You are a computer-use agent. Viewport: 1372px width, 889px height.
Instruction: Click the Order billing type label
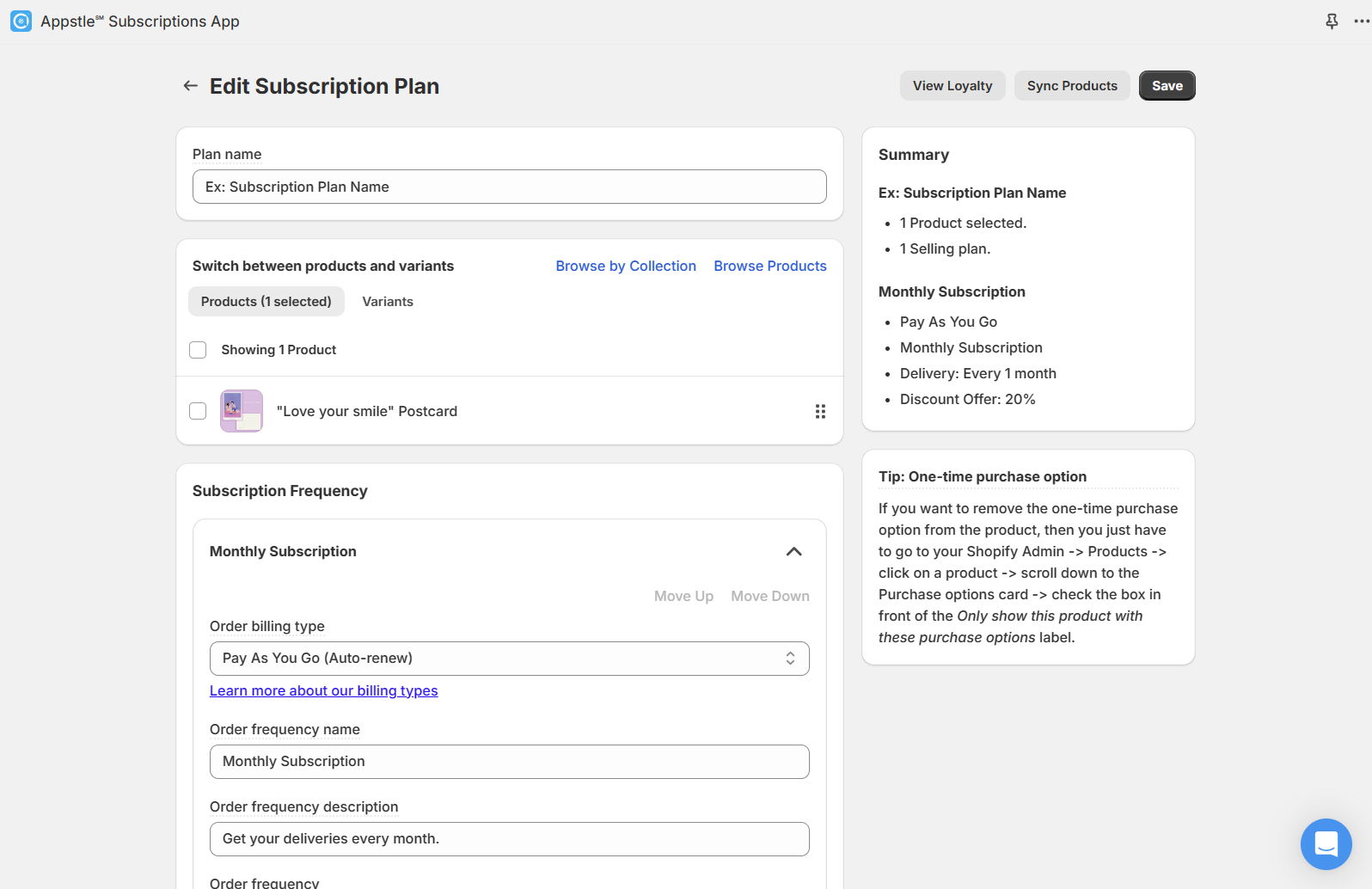[x=267, y=627]
